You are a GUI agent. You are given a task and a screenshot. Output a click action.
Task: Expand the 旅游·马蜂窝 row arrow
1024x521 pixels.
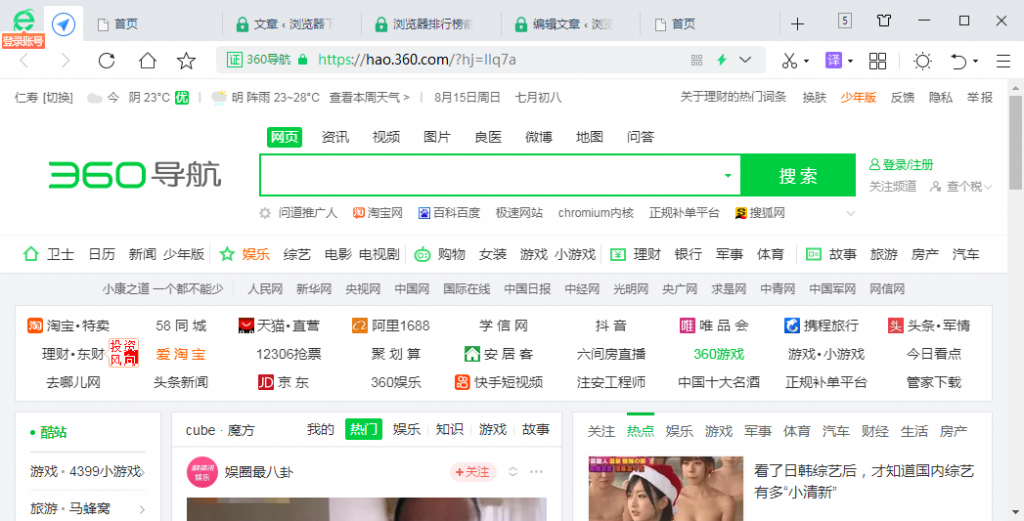[x=142, y=510]
